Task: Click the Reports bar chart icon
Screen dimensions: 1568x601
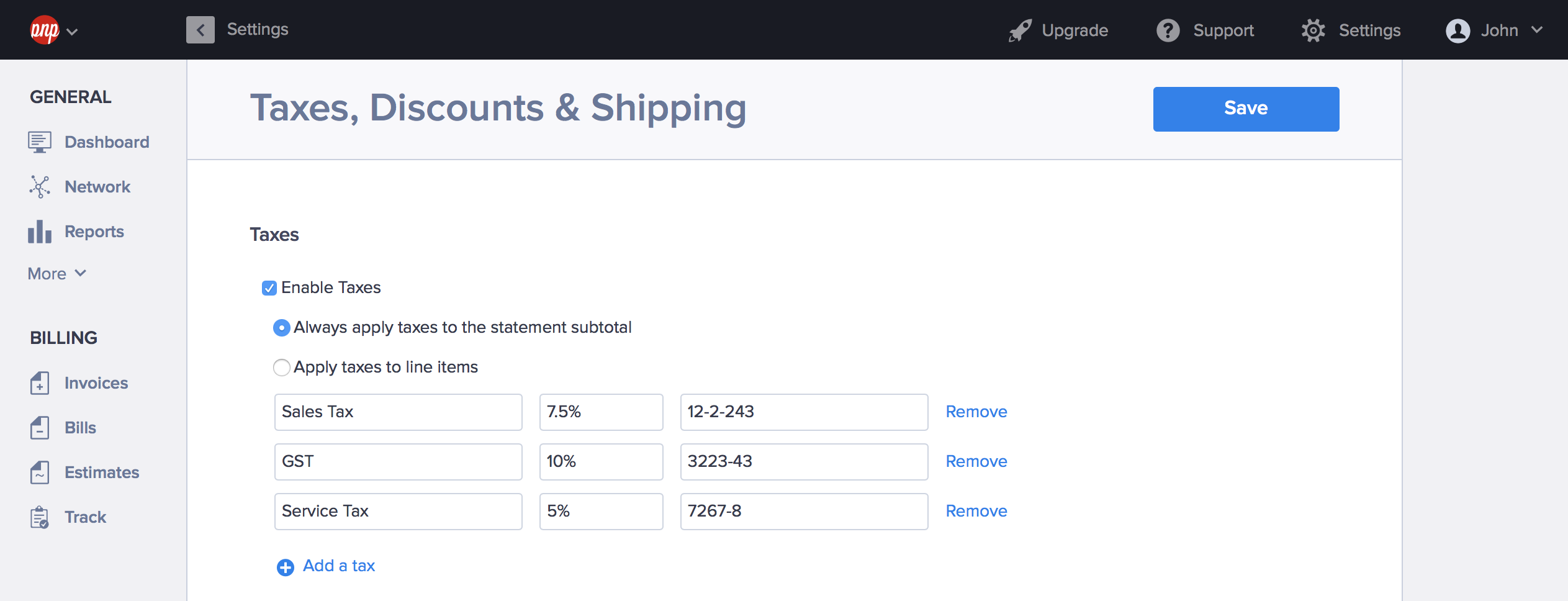Action: (39, 232)
